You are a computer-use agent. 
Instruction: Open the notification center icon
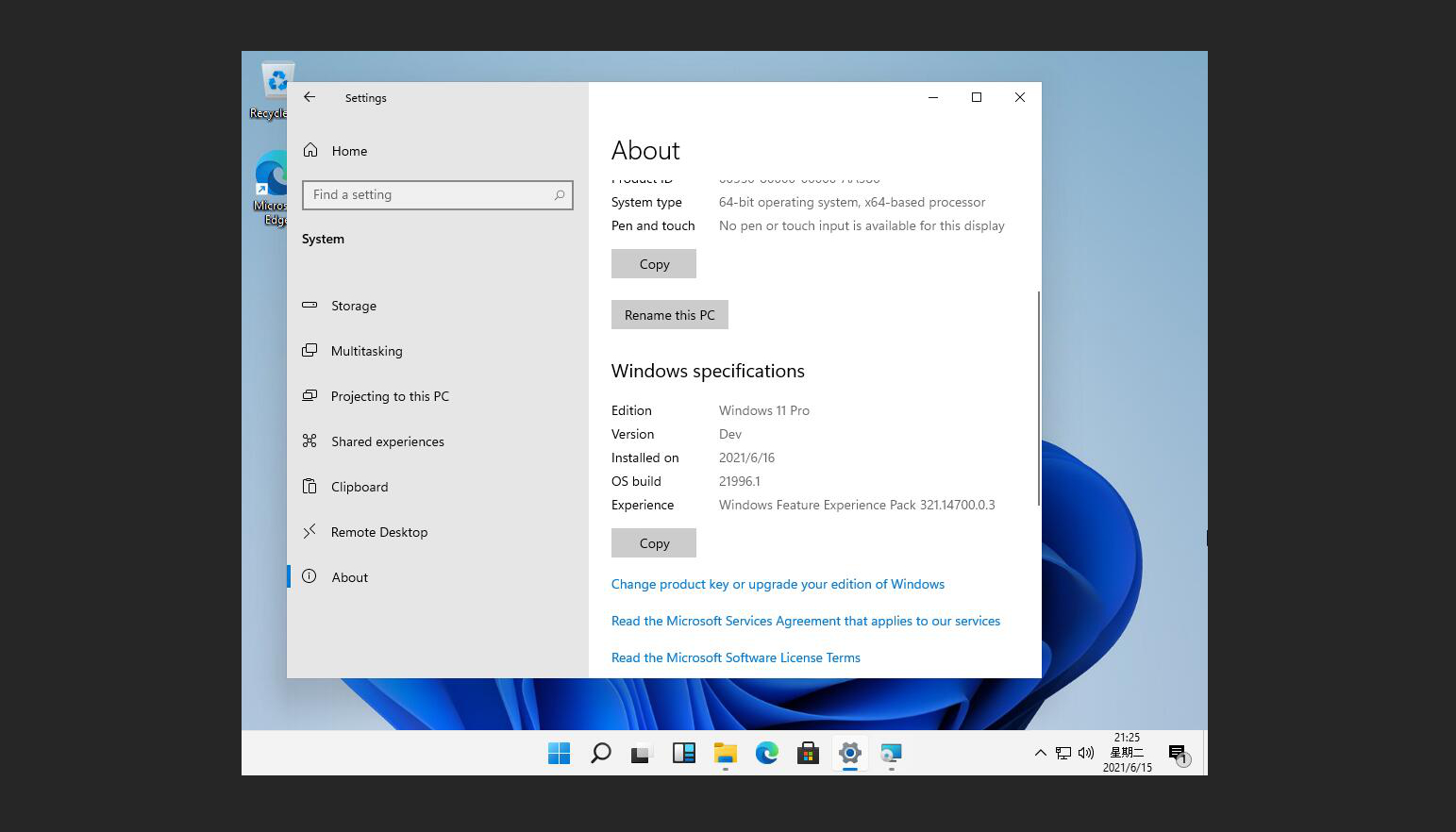coord(1178,754)
